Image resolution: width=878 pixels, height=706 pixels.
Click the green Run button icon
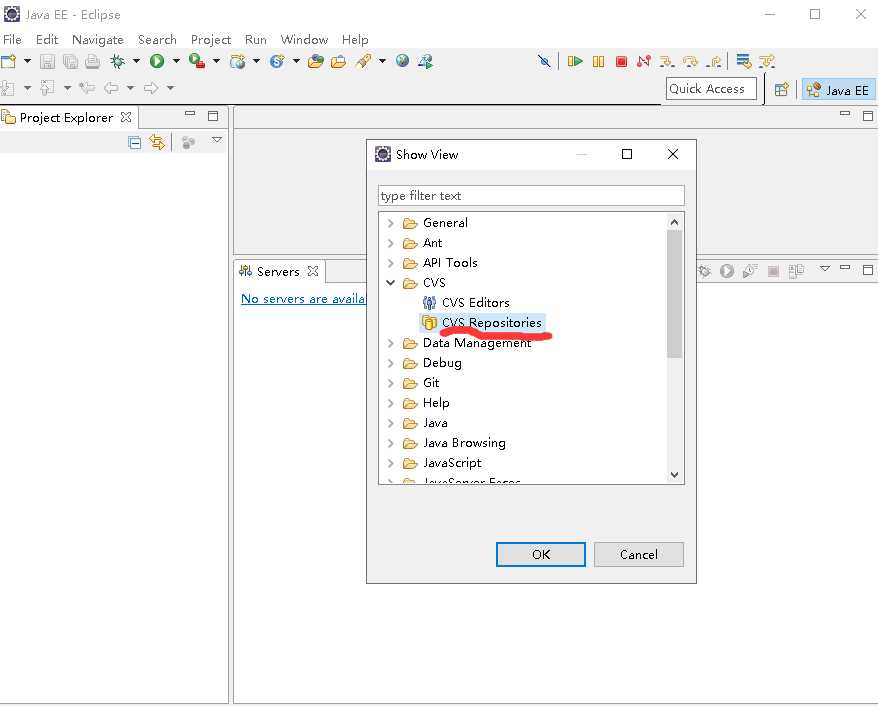coord(157,61)
